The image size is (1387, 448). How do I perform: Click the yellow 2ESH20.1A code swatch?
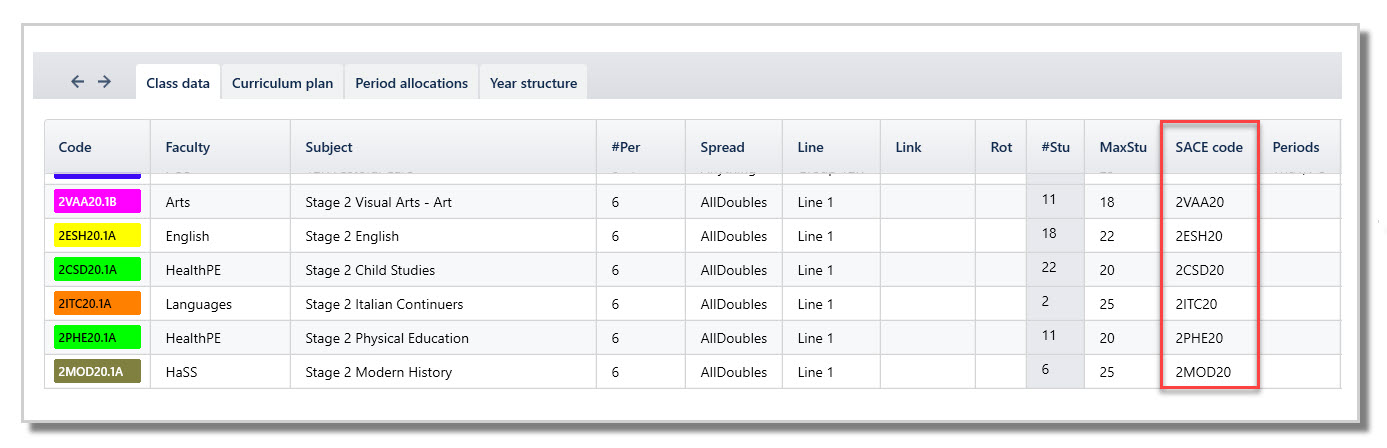97,236
